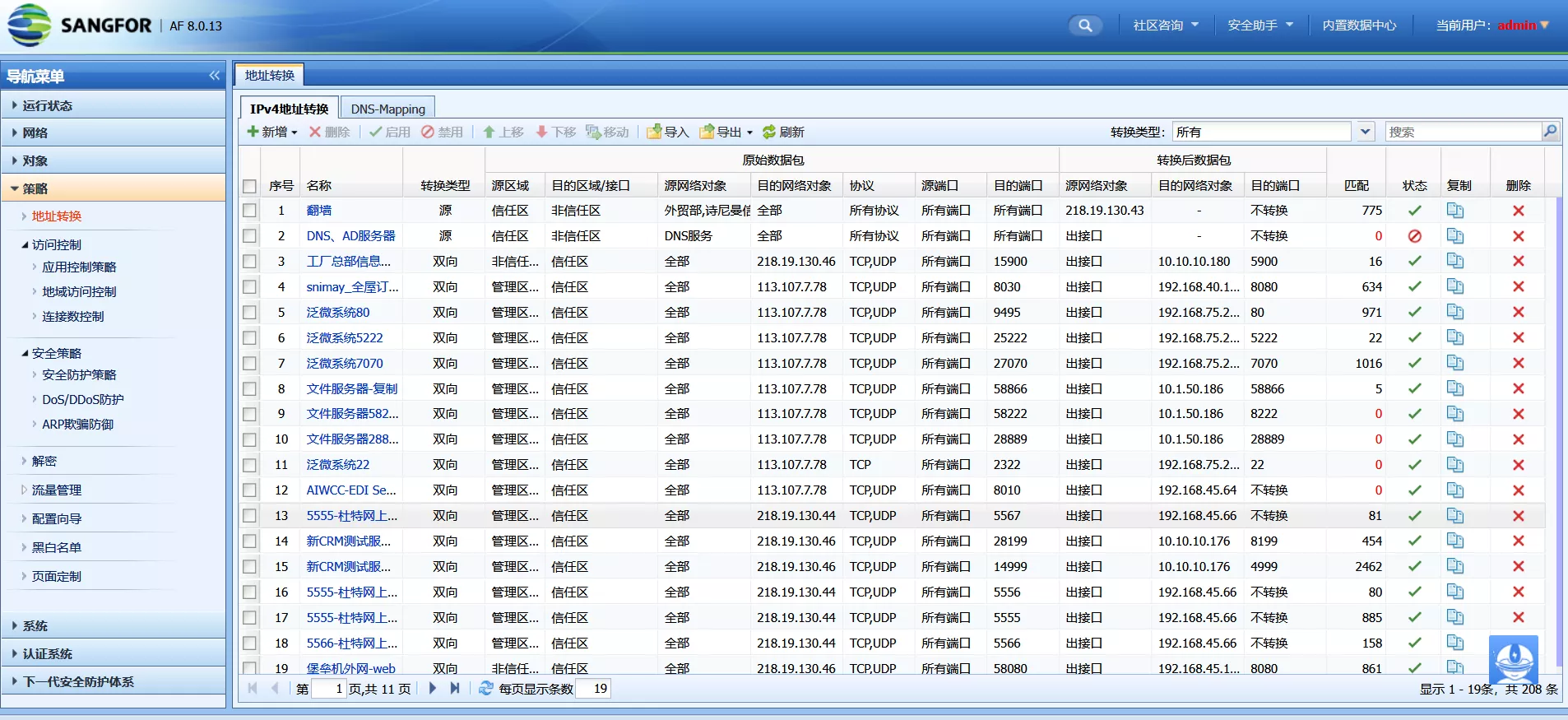The height and width of the screenshot is (720, 1568).
Task: Delete rule 5 using red X icon
Action: [x=1518, y=313]
